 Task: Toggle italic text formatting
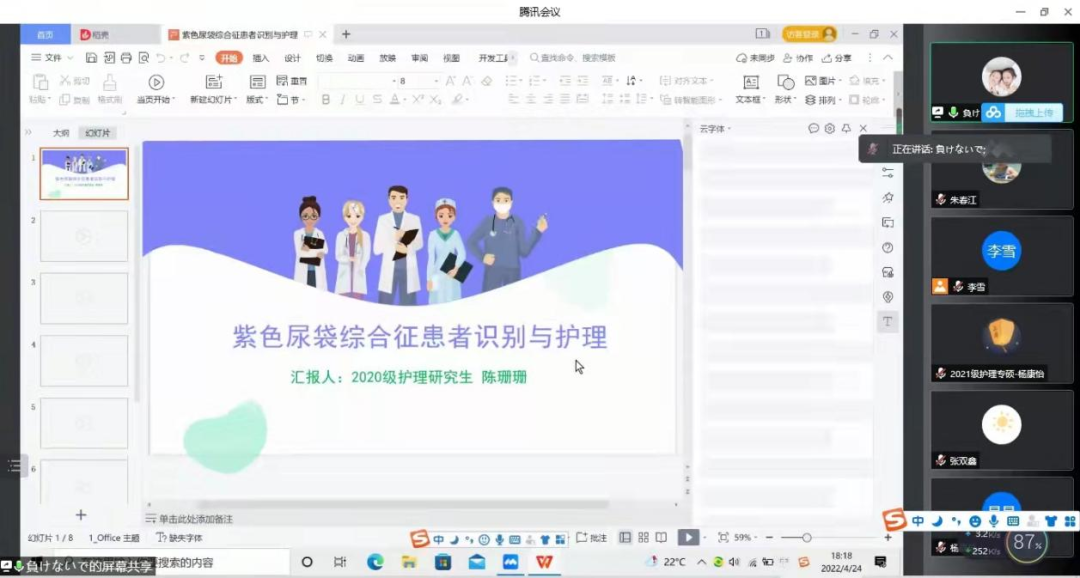tap(343, 100)
